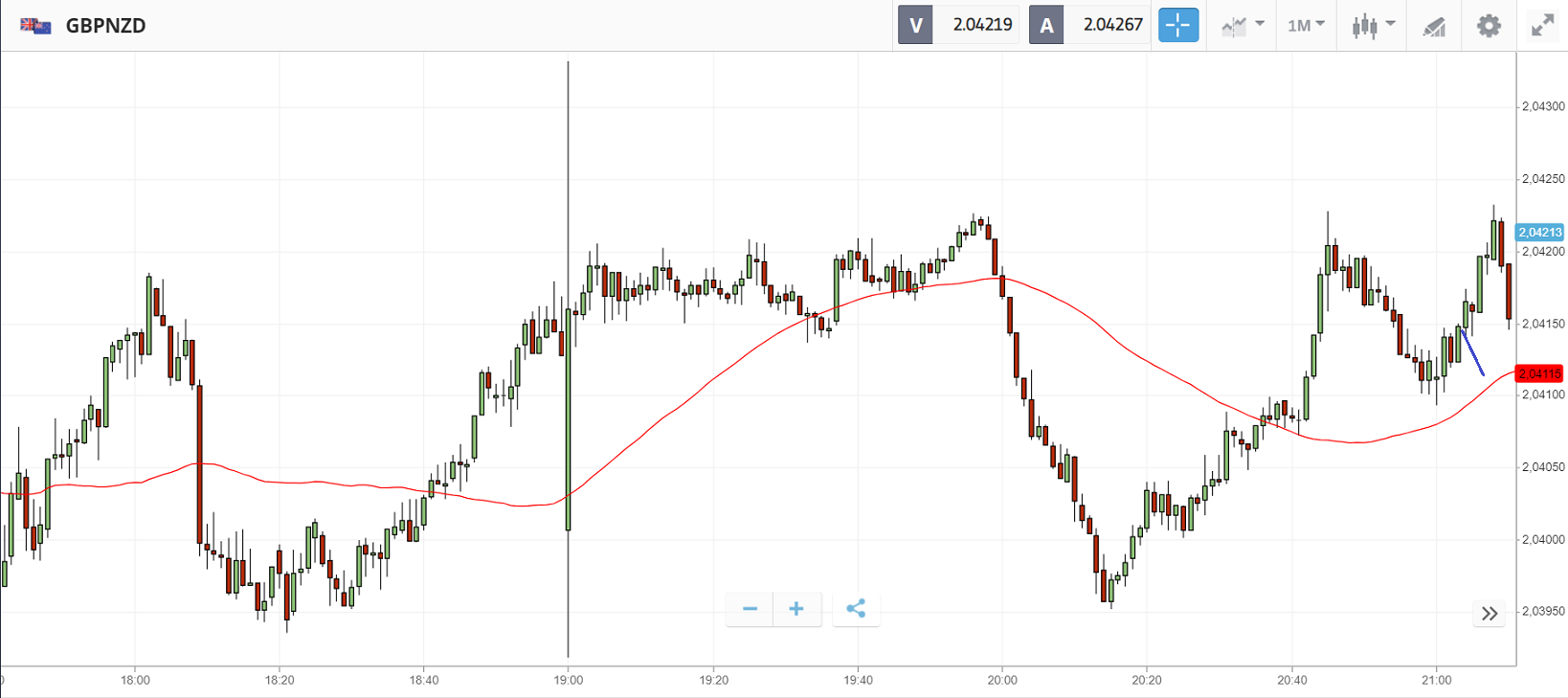
Task: Click the GBPNZD symbol name
Action: (105, 26)
